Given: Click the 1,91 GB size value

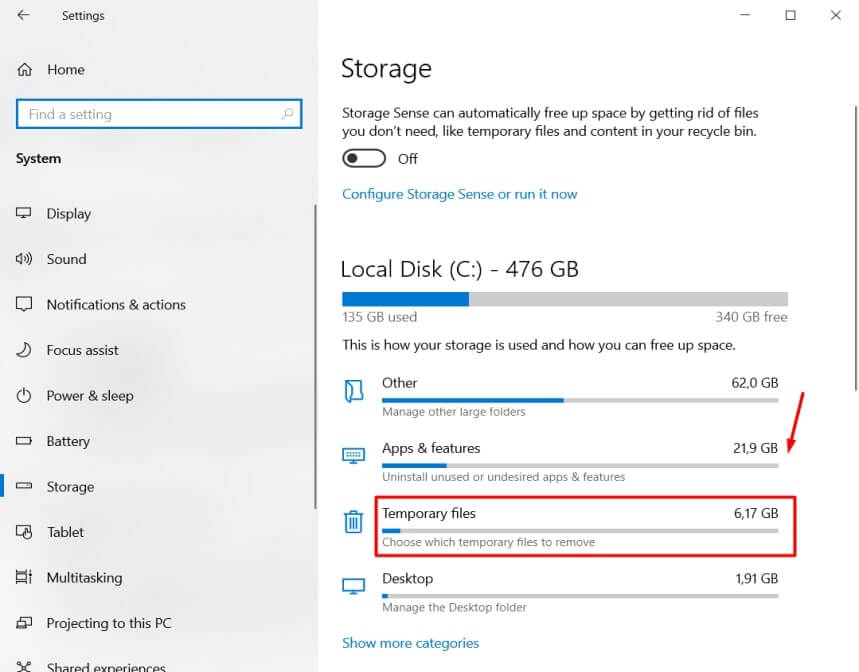Looking at the screenshot, I should pos(757,578).
